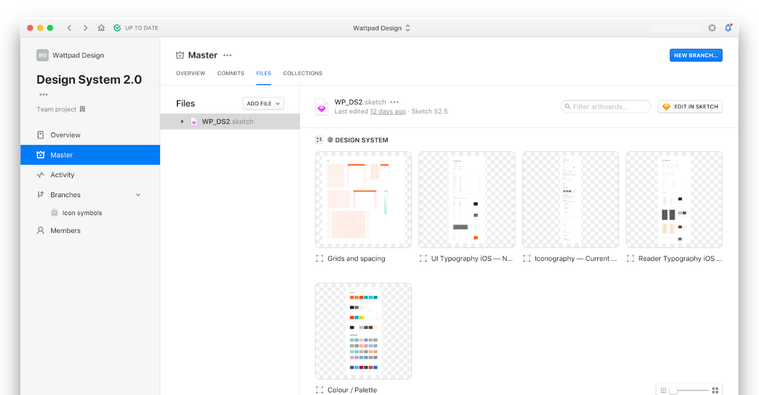Go back with the left arrow icon
Screen dimensions: 759x395
(69, 28)
